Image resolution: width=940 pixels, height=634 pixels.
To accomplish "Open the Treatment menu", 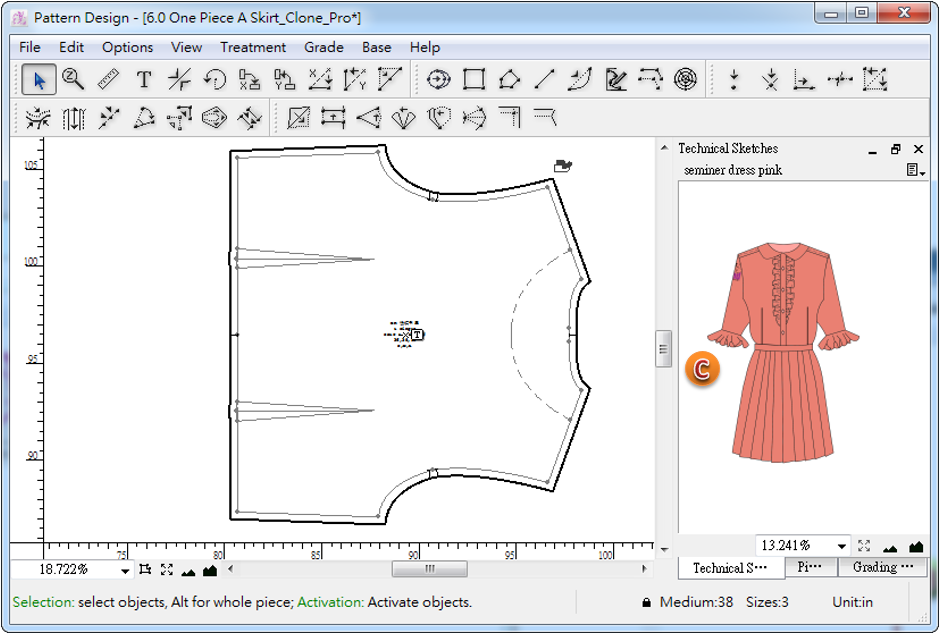I will (x=253, y=47).
